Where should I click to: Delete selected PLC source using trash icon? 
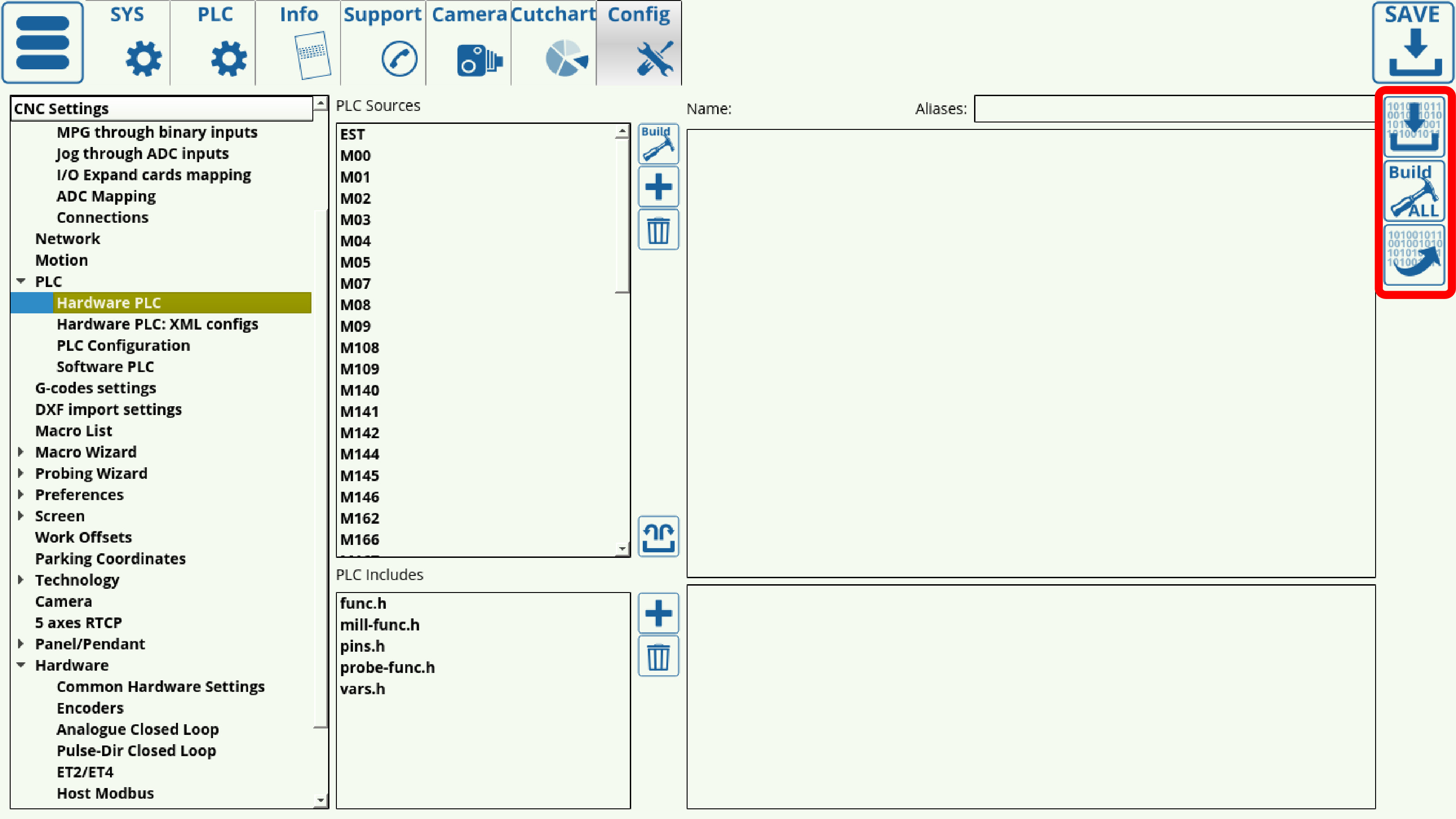point(658,230)
